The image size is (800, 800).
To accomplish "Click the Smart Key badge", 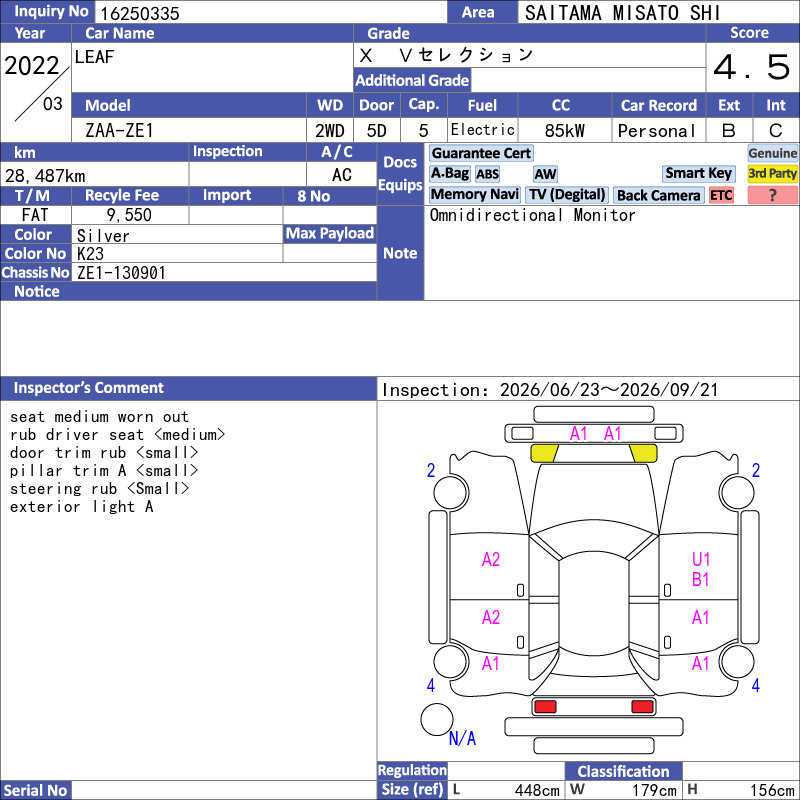I will [698, 173].
